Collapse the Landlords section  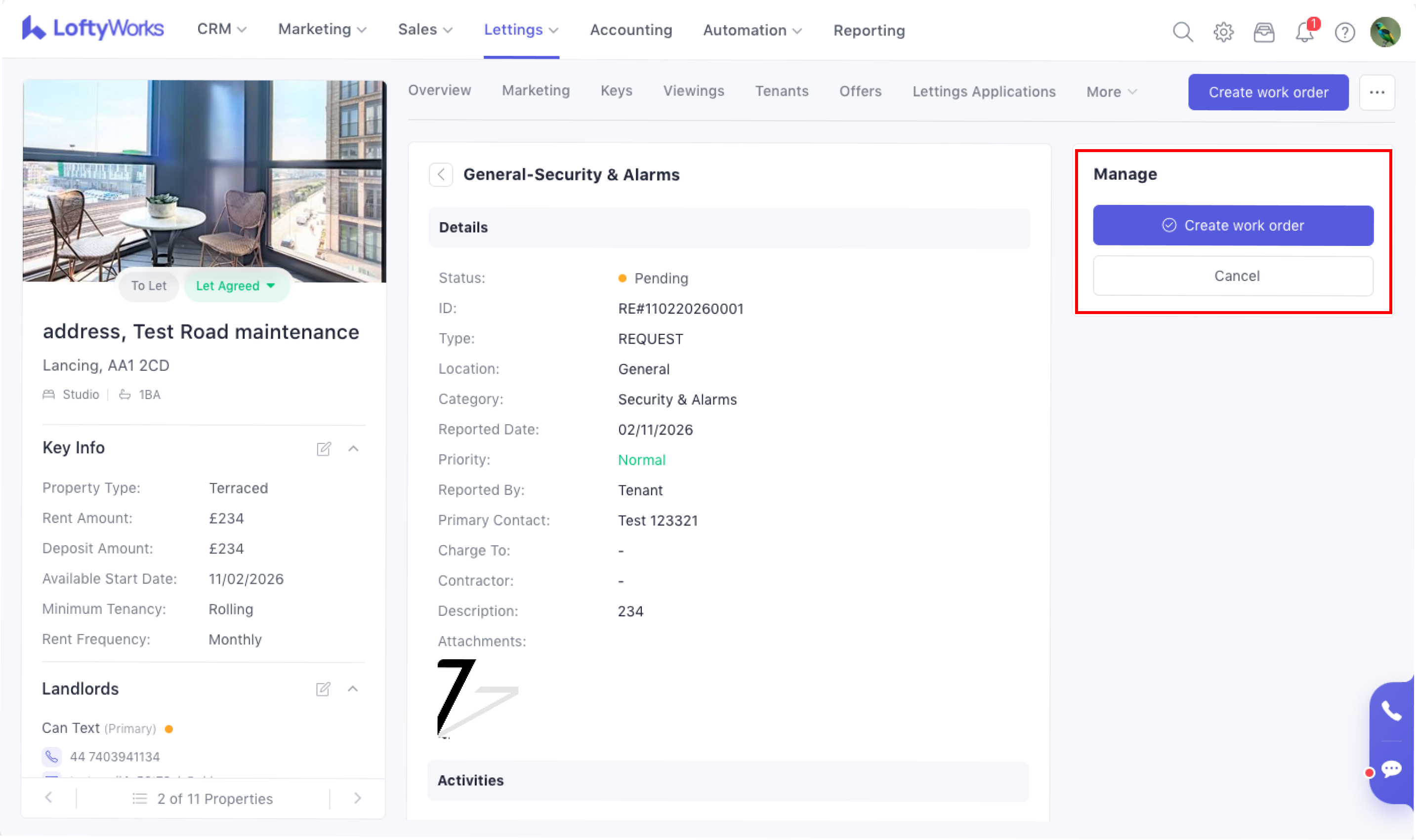pos(353,689)
